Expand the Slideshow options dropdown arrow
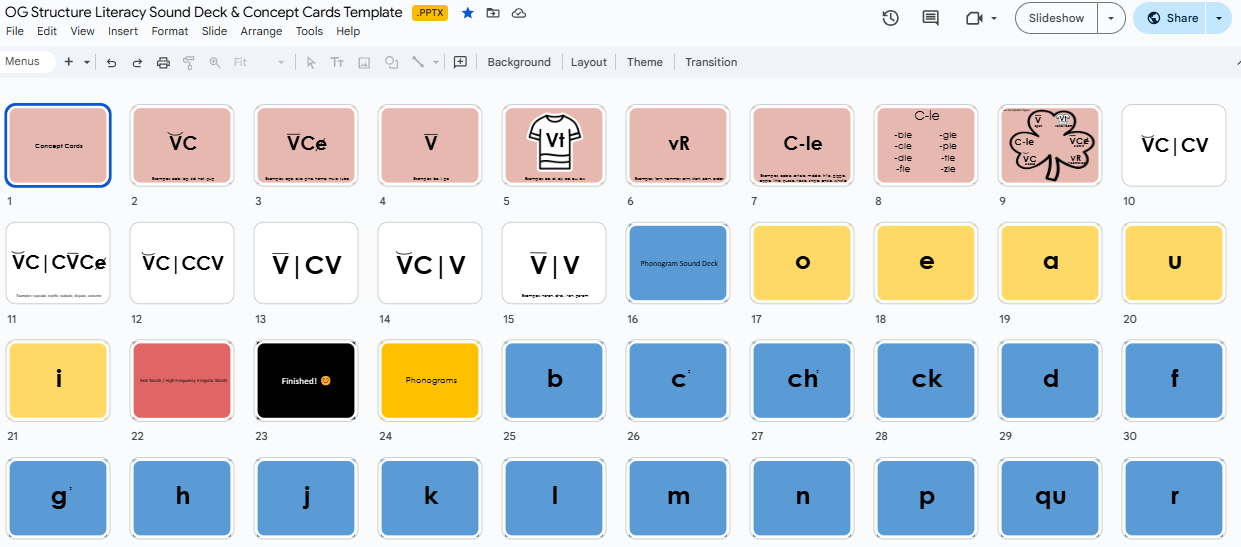 [1111, 18]
